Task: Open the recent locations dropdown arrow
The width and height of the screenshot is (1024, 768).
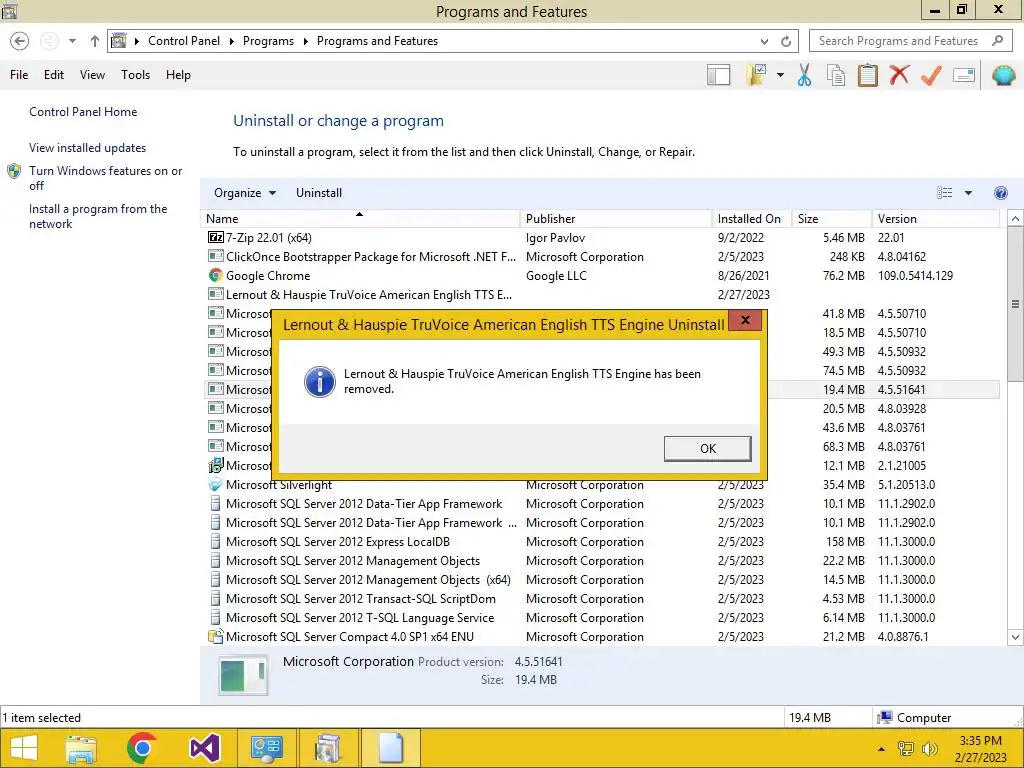Action: [72, 41]
